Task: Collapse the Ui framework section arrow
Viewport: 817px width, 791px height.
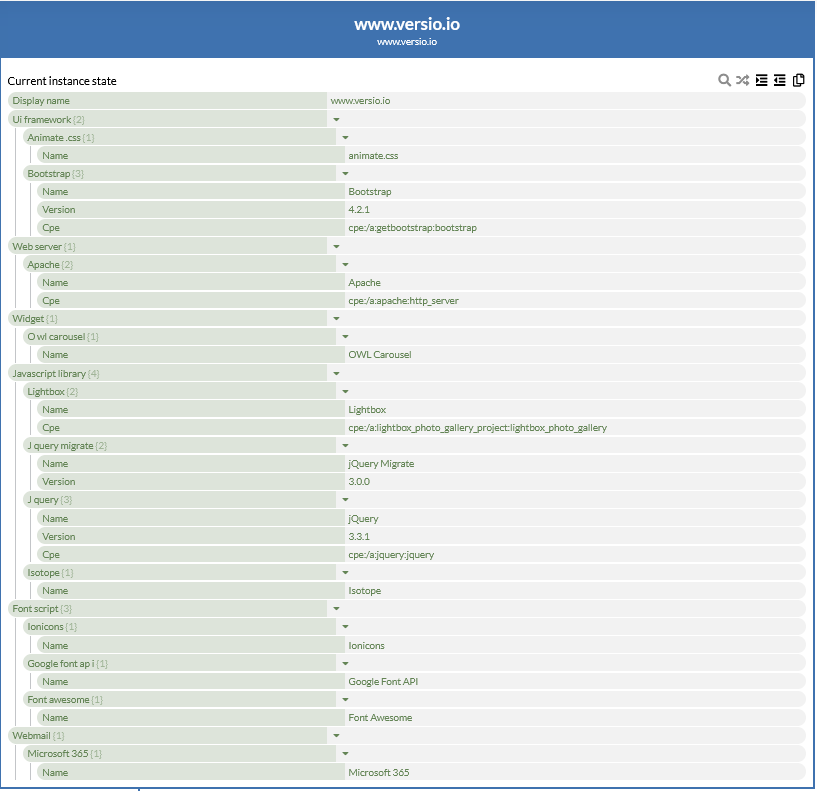Action: 336,120
